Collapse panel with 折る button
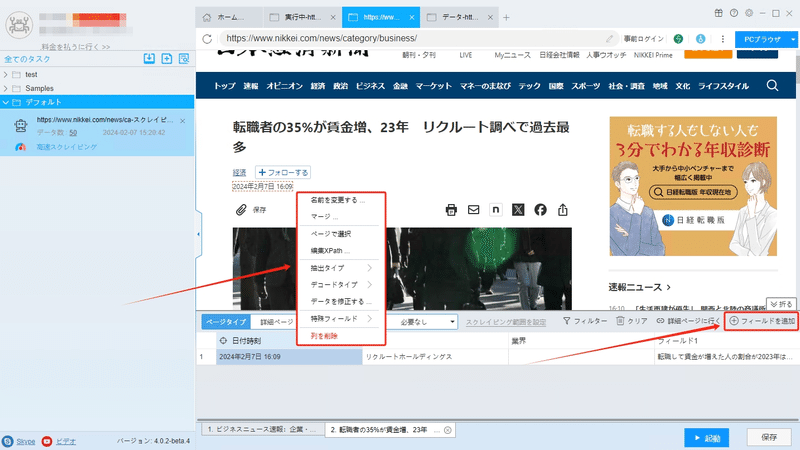The height and width of the screenshot is (450, 800). (x=781, y=304)
